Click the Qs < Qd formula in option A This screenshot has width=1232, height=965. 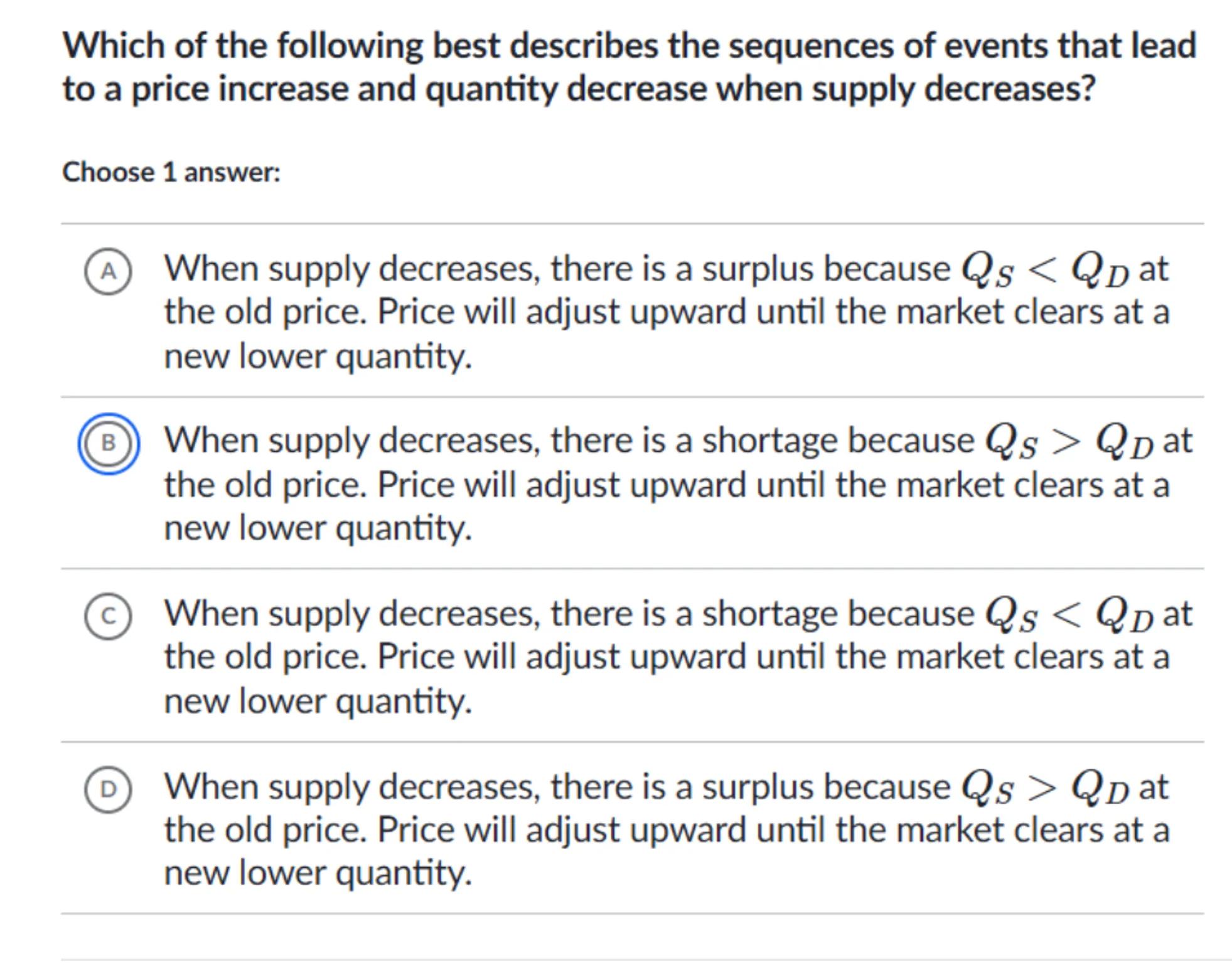tap(1045, 271)
